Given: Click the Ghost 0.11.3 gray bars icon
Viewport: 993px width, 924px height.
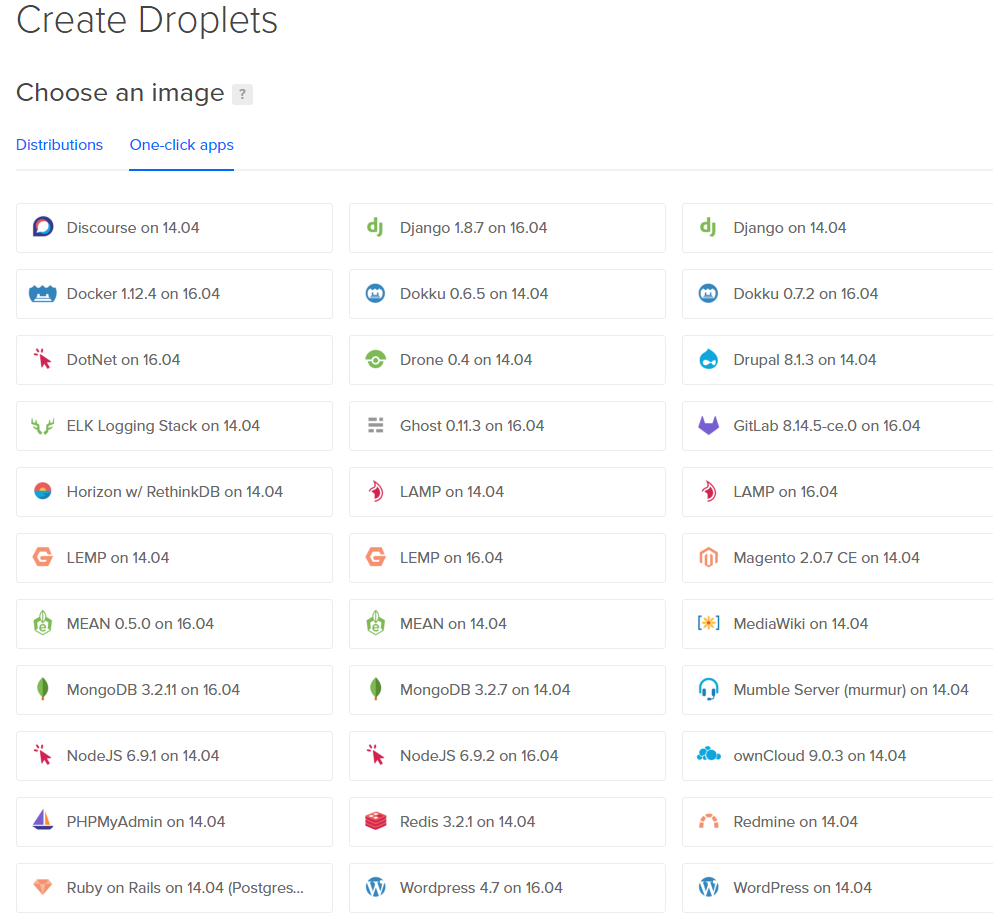Looking at the screenshot, I should click(376, 425).
